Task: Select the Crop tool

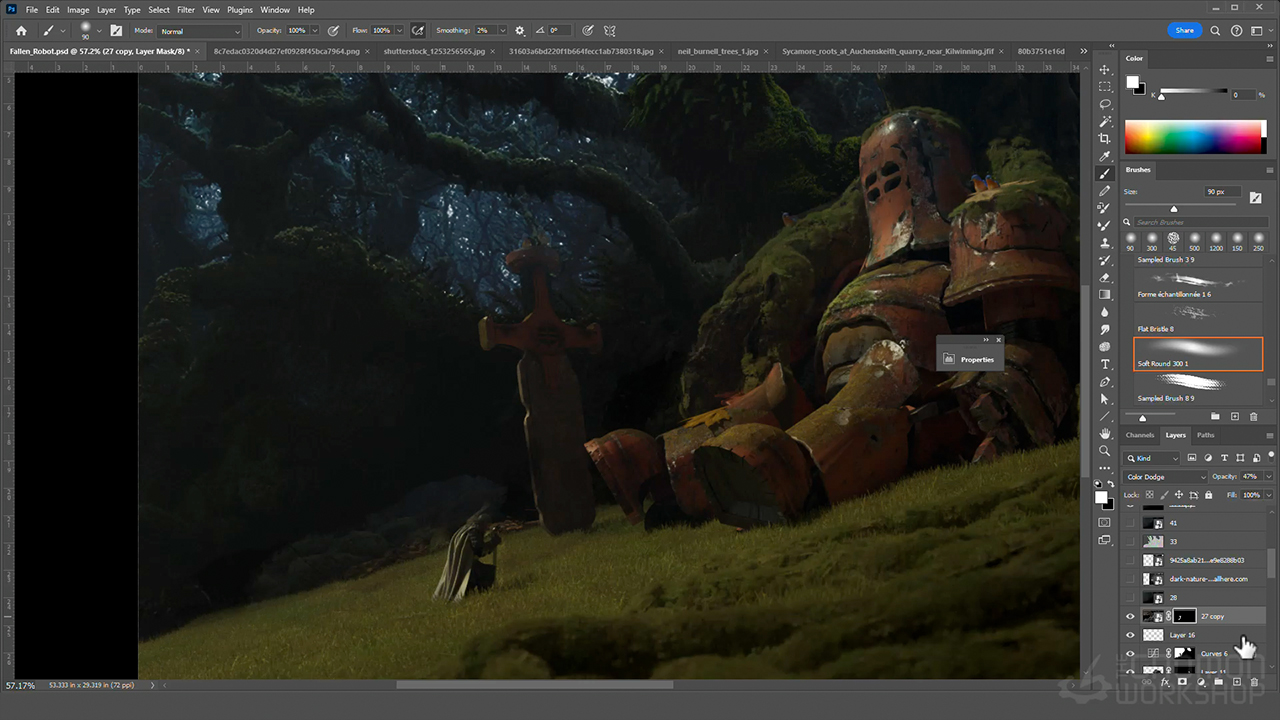Action: click(x=1105, y=139)
